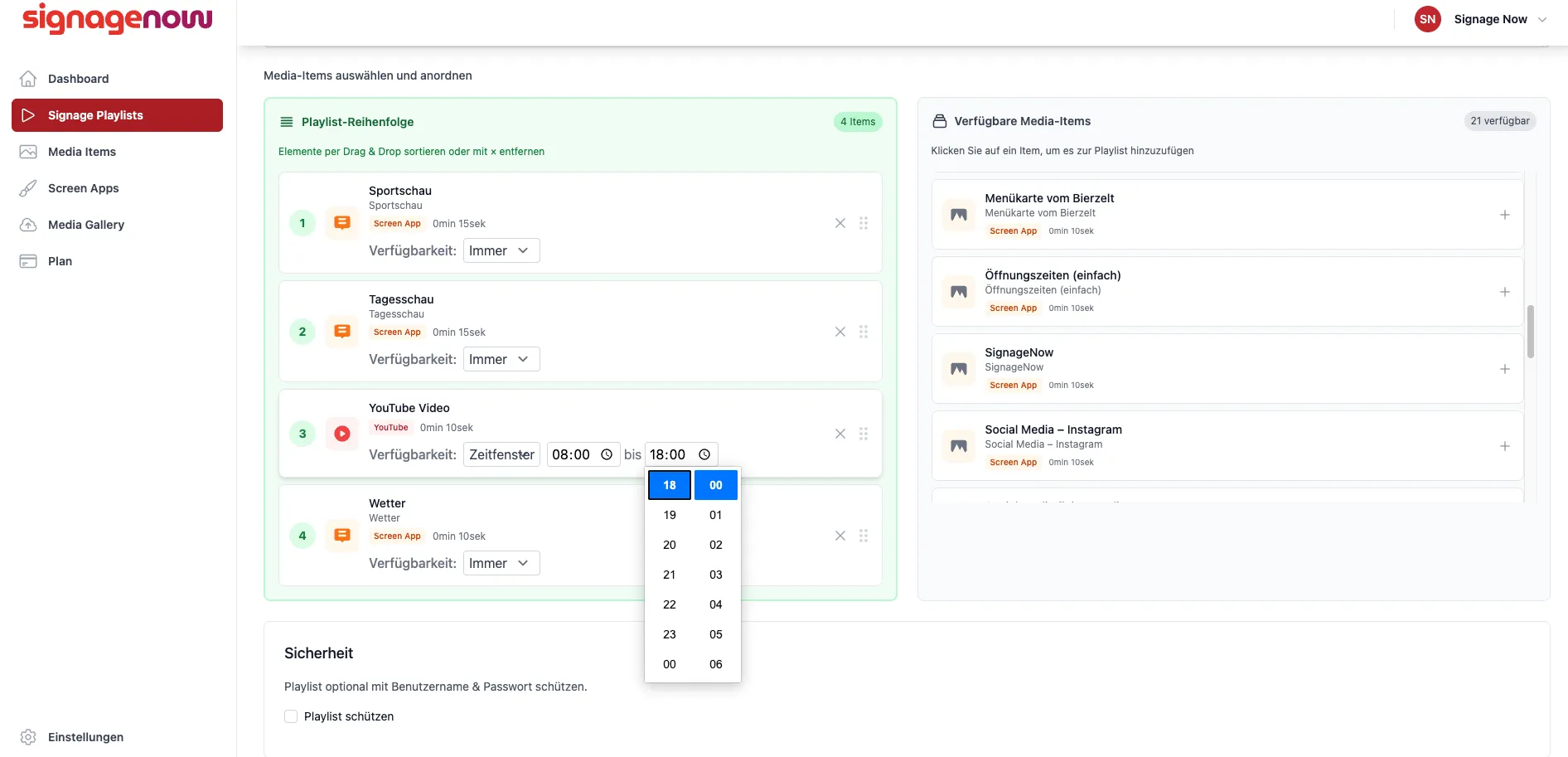Click the Menükarte vom Bierzelt thumbnail icon
Image resolution: width=1568 pixels, height=757 pixels.
coord(959,215)
